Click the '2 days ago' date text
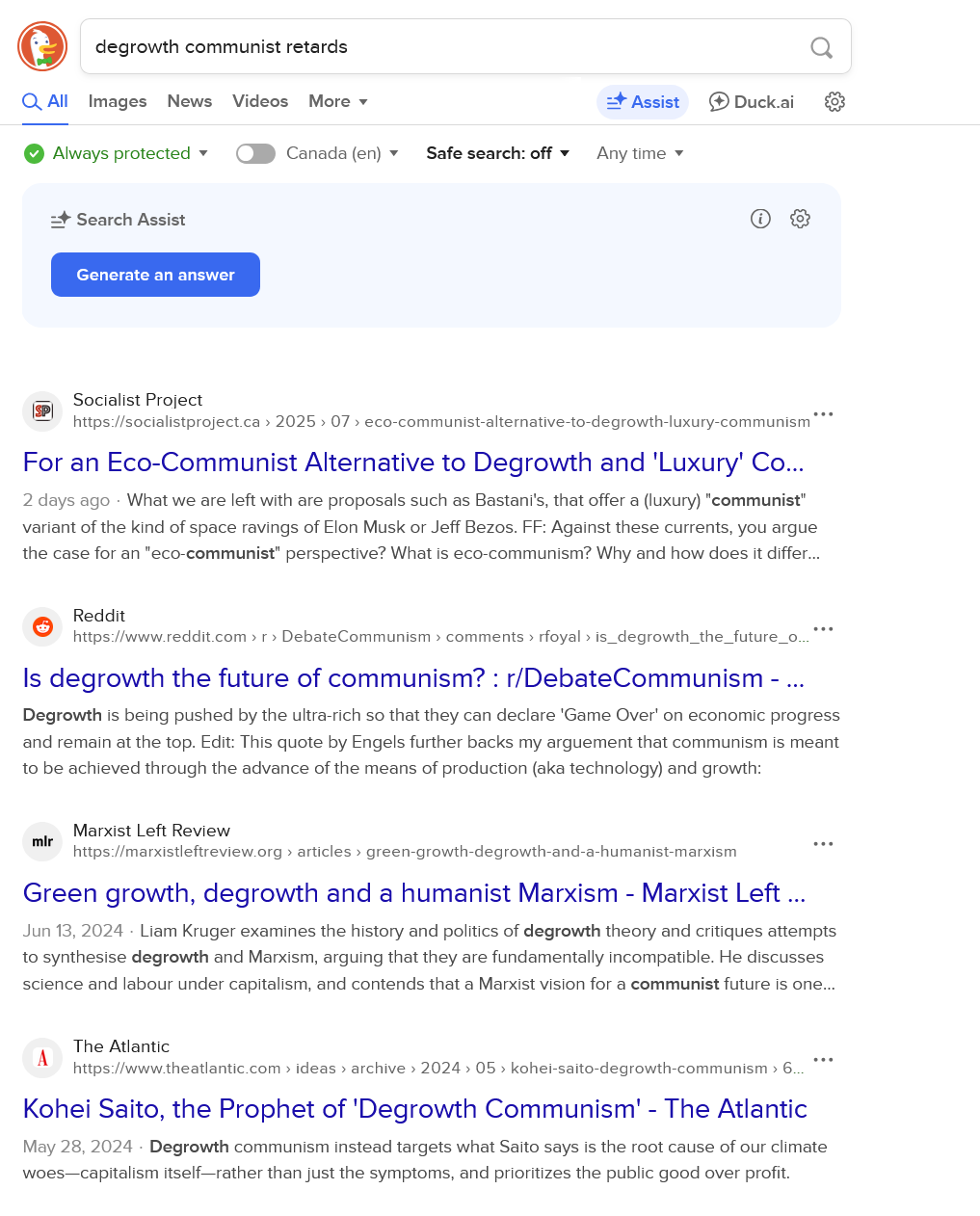Viewport: 980px width, 1216px height. point(66,500)
